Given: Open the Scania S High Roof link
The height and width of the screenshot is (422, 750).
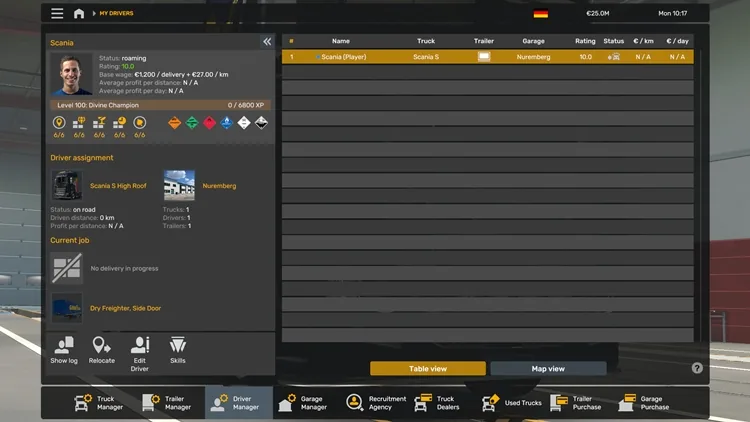Looking at the screenshot, I should pos(118,186).
